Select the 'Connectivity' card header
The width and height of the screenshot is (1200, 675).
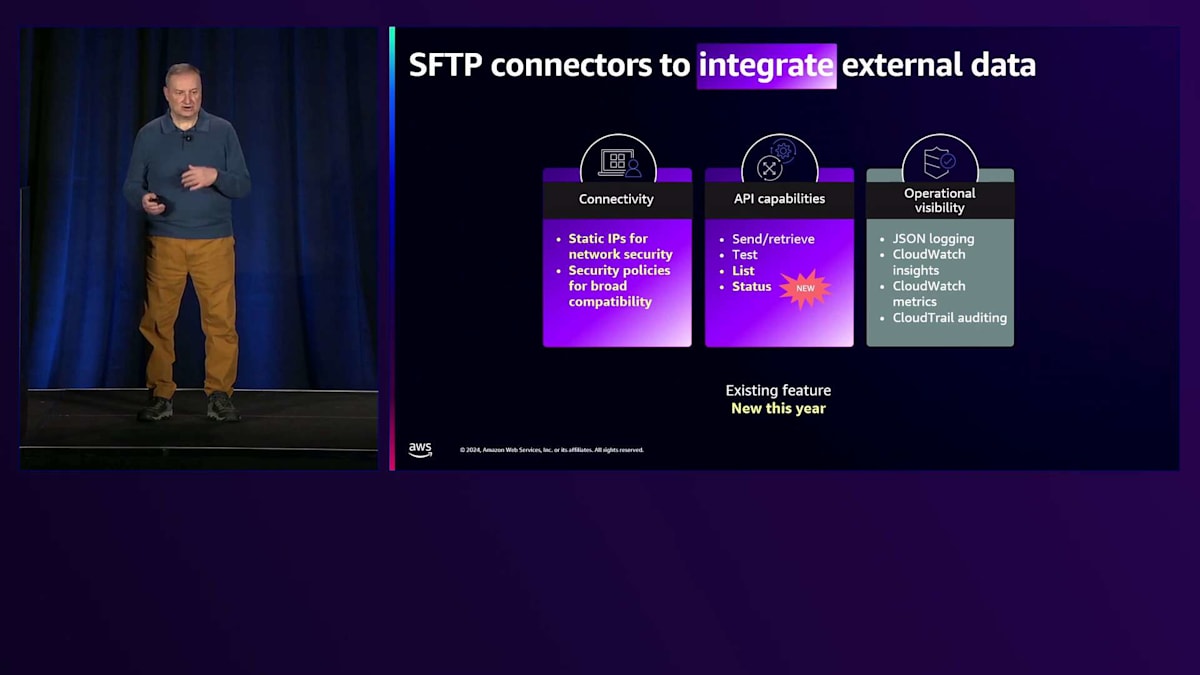(x=617, y=199)
